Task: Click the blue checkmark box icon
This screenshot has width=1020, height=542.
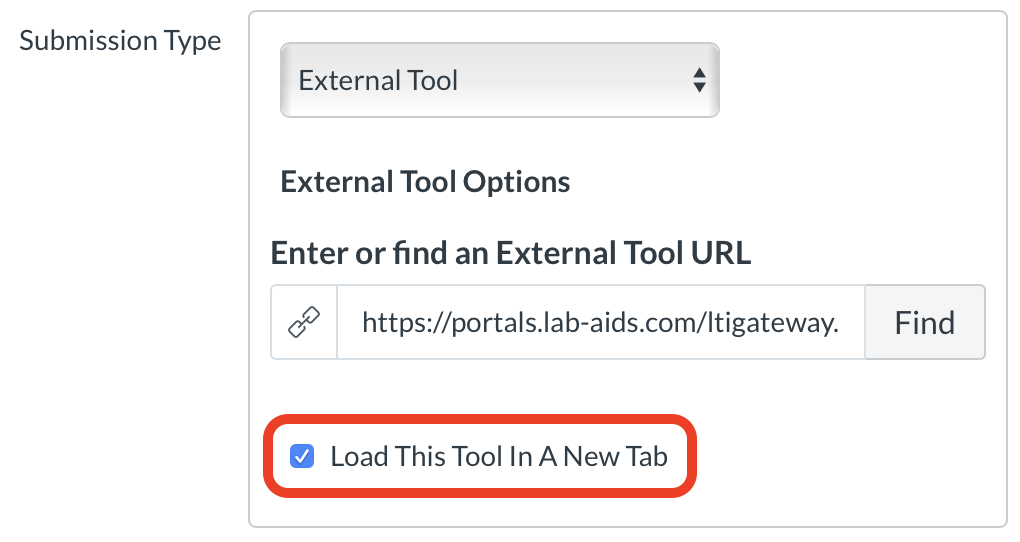Action: (x=301, y=457)
